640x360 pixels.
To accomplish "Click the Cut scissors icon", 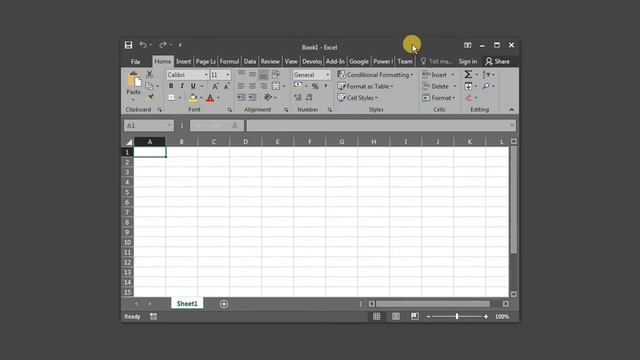I will click(x=149, y=75).
